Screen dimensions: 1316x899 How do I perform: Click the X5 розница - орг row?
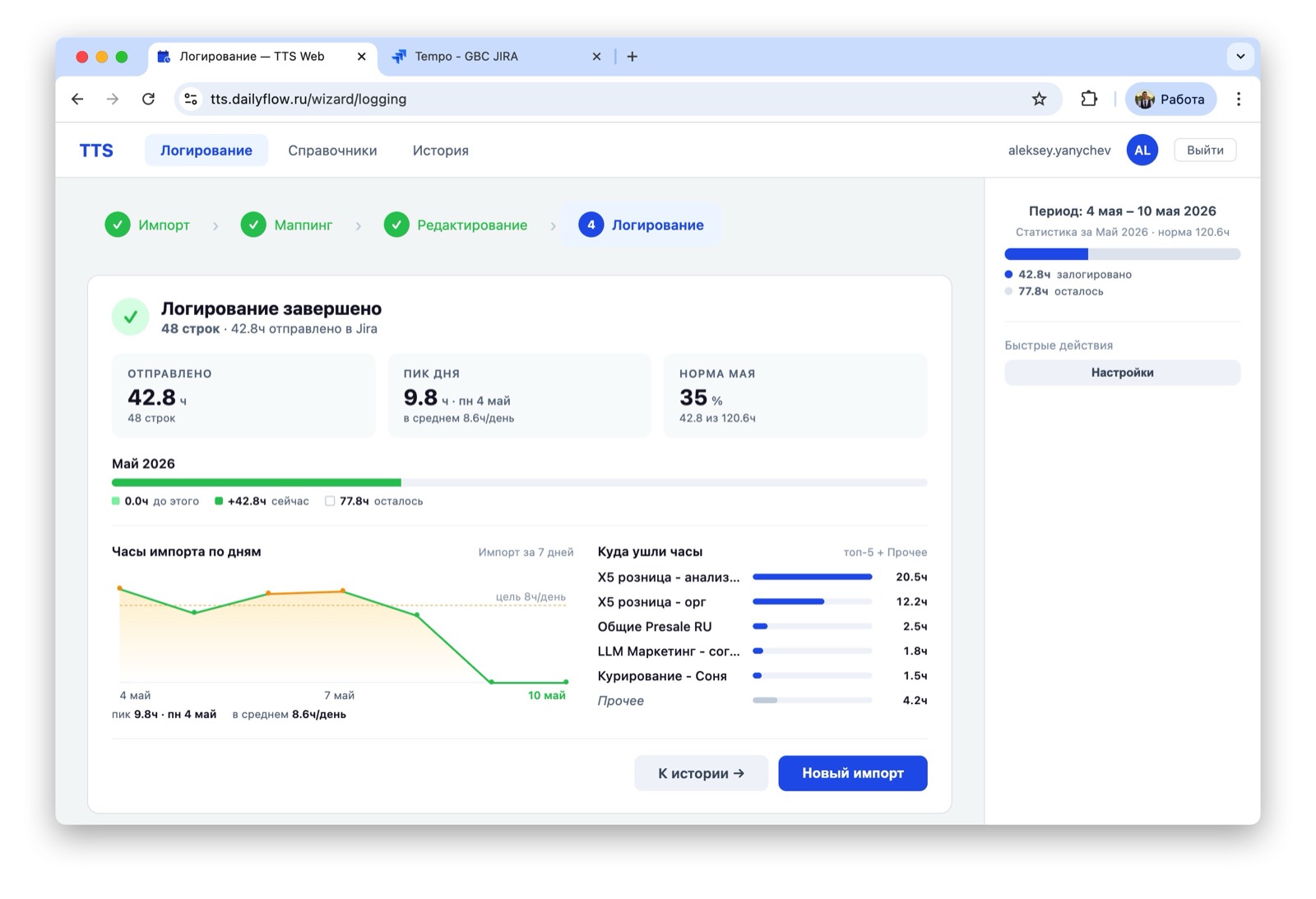point(762,602)
